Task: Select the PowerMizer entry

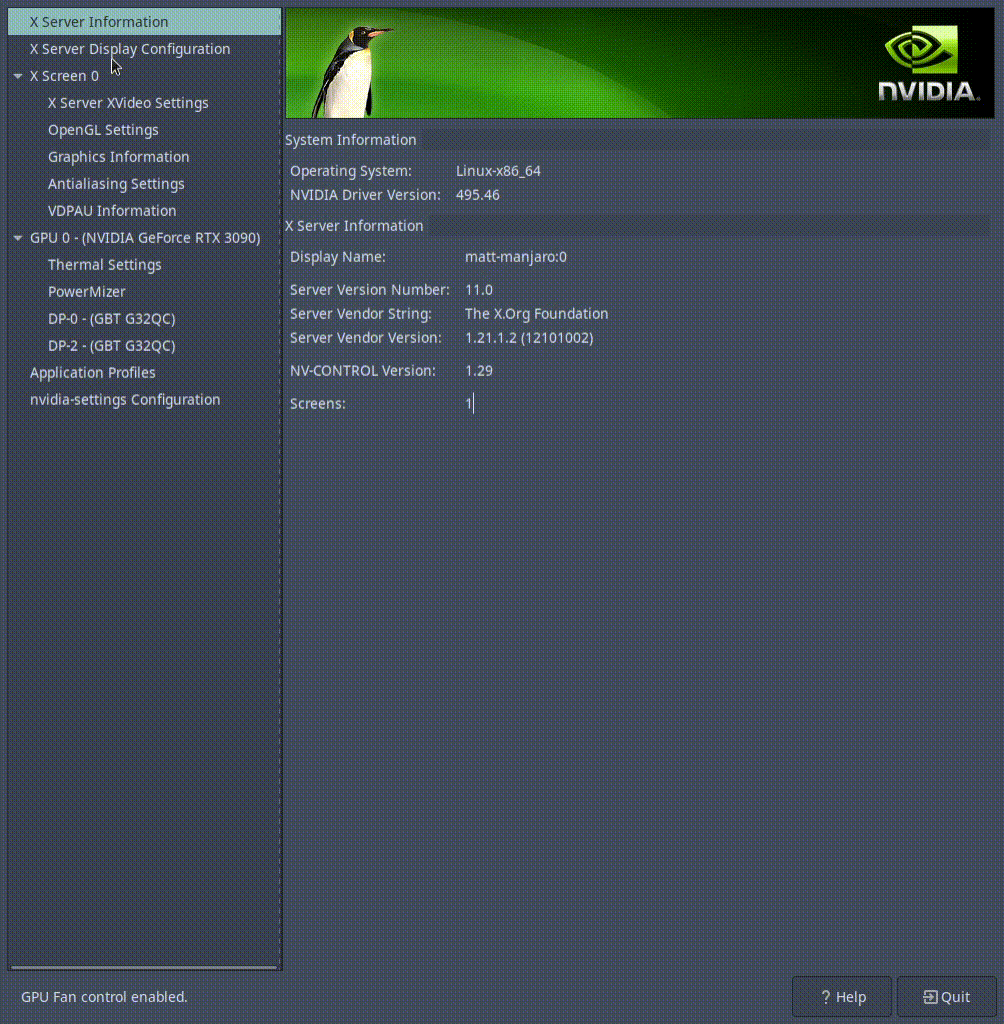Action: (x=87, y=292)
